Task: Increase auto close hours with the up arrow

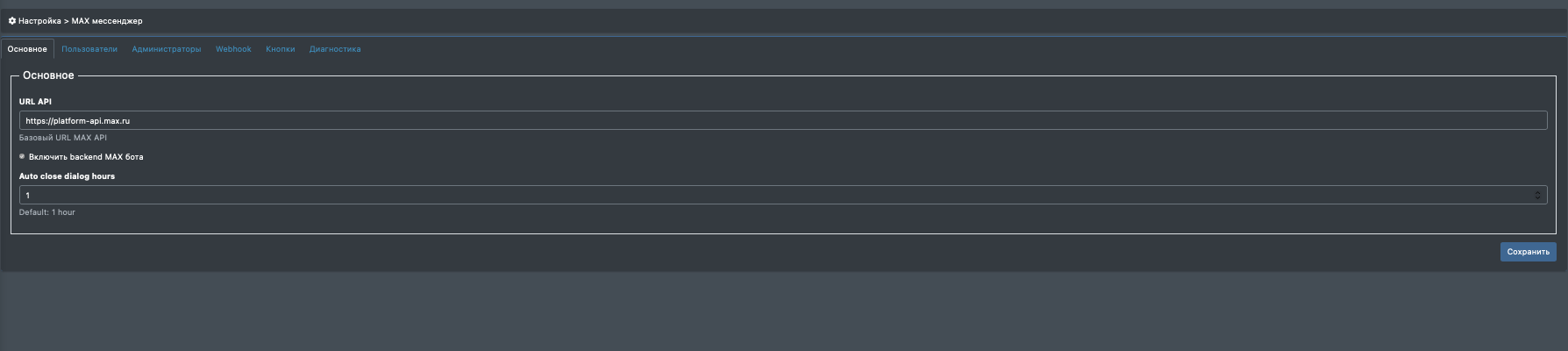Action: pos(1537,192)
